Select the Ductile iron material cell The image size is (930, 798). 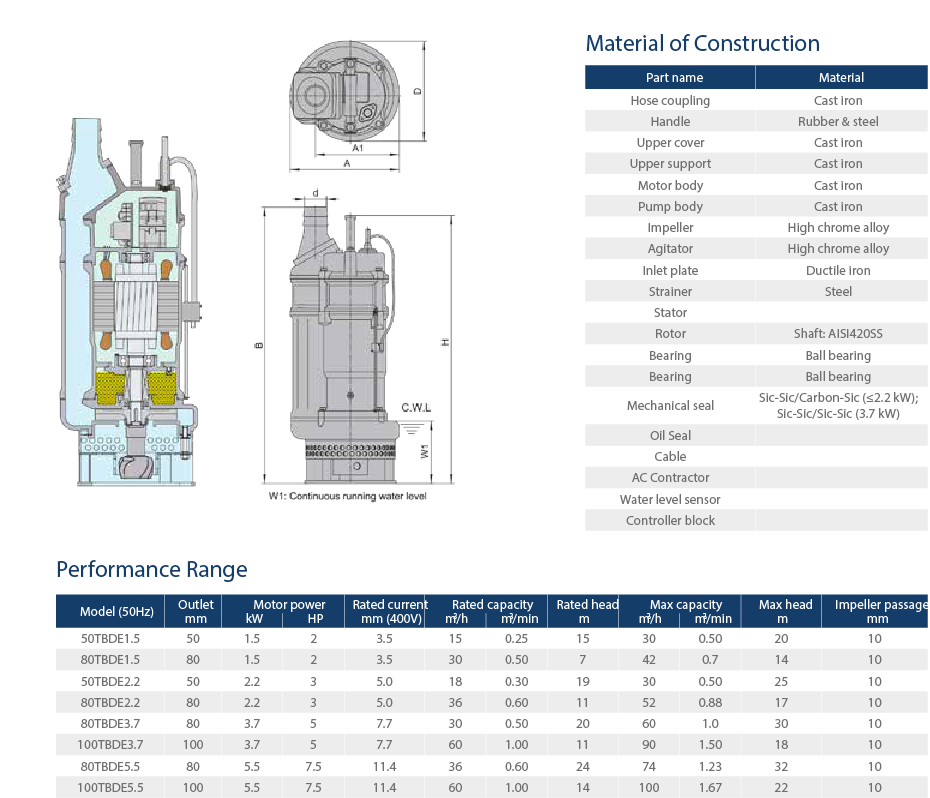tap(838, 270)
